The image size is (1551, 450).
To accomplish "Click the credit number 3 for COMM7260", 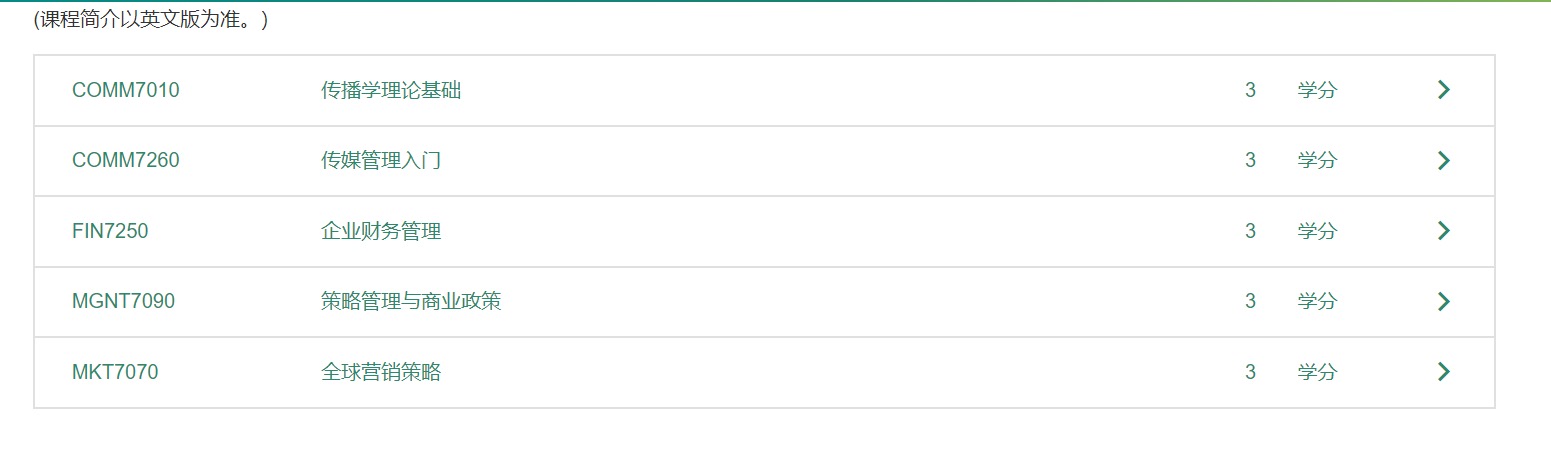I will tap(1250, 160).
